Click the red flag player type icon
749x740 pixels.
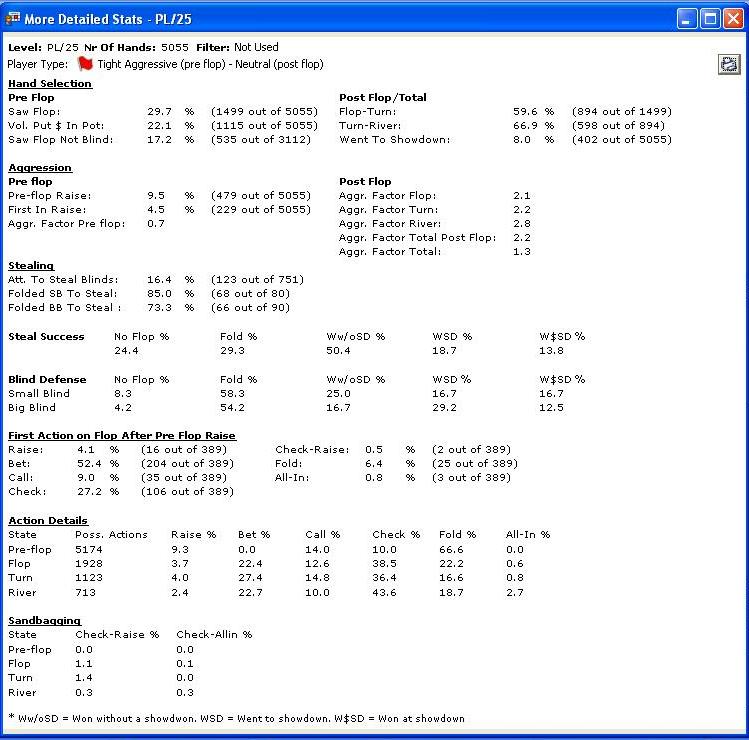coord(85,64)
